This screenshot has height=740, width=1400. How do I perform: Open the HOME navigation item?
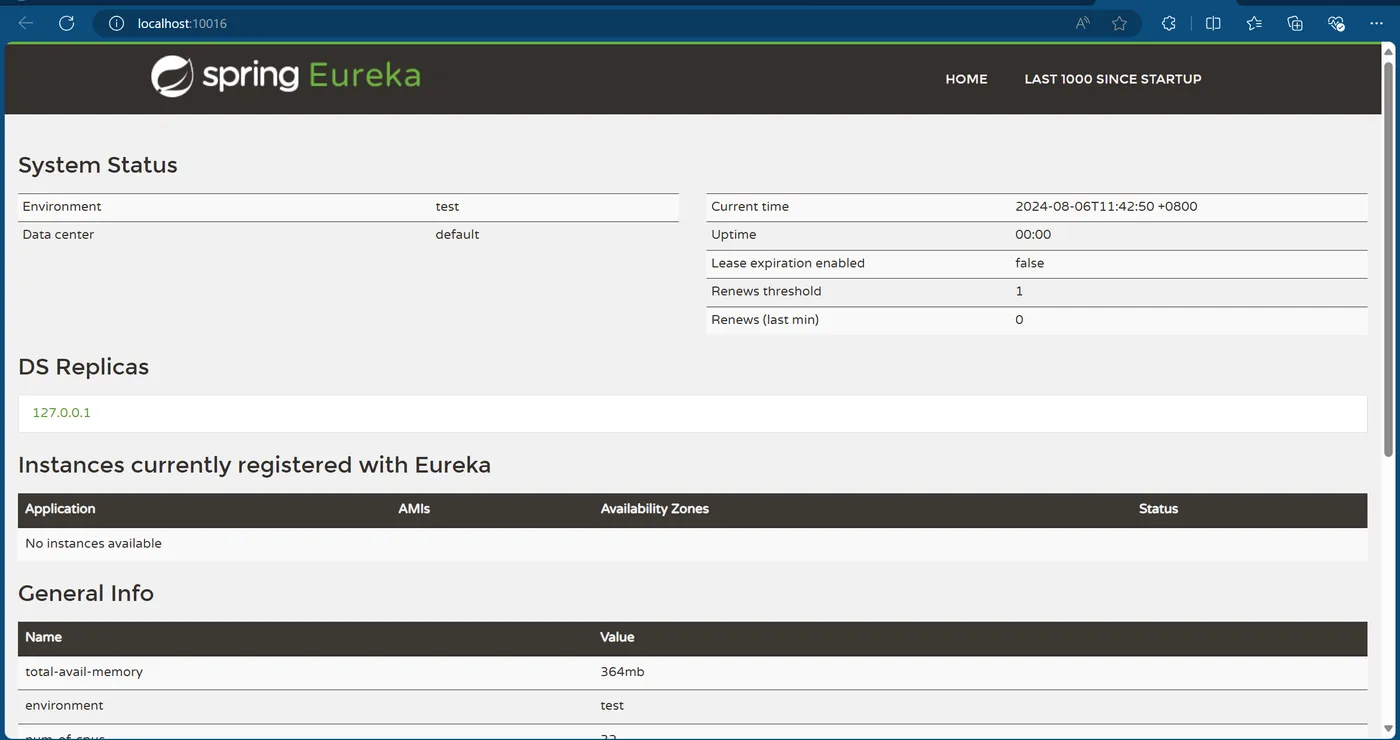click(966, 79)
